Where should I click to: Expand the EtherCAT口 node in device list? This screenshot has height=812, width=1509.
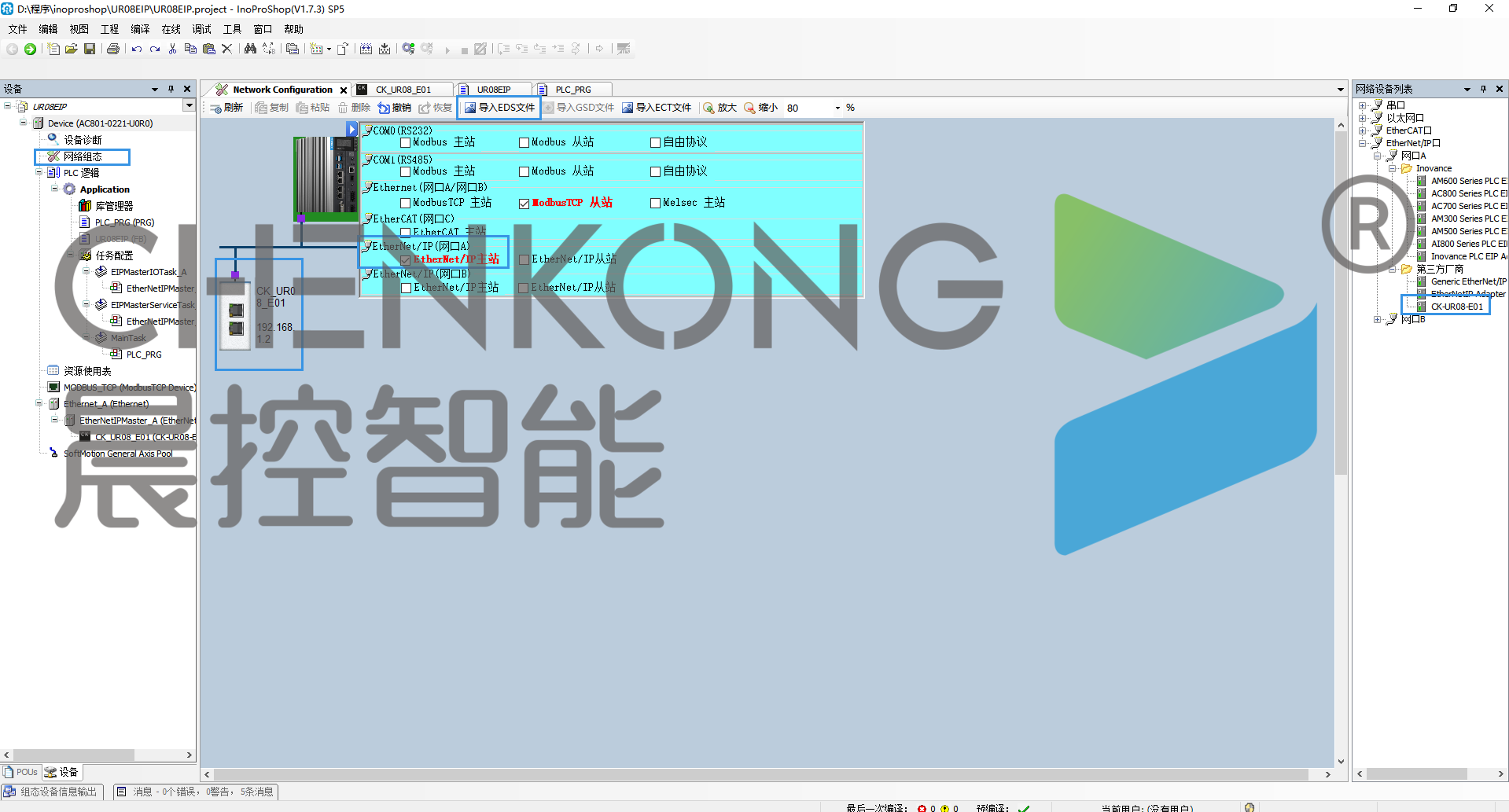(1363, 130)
